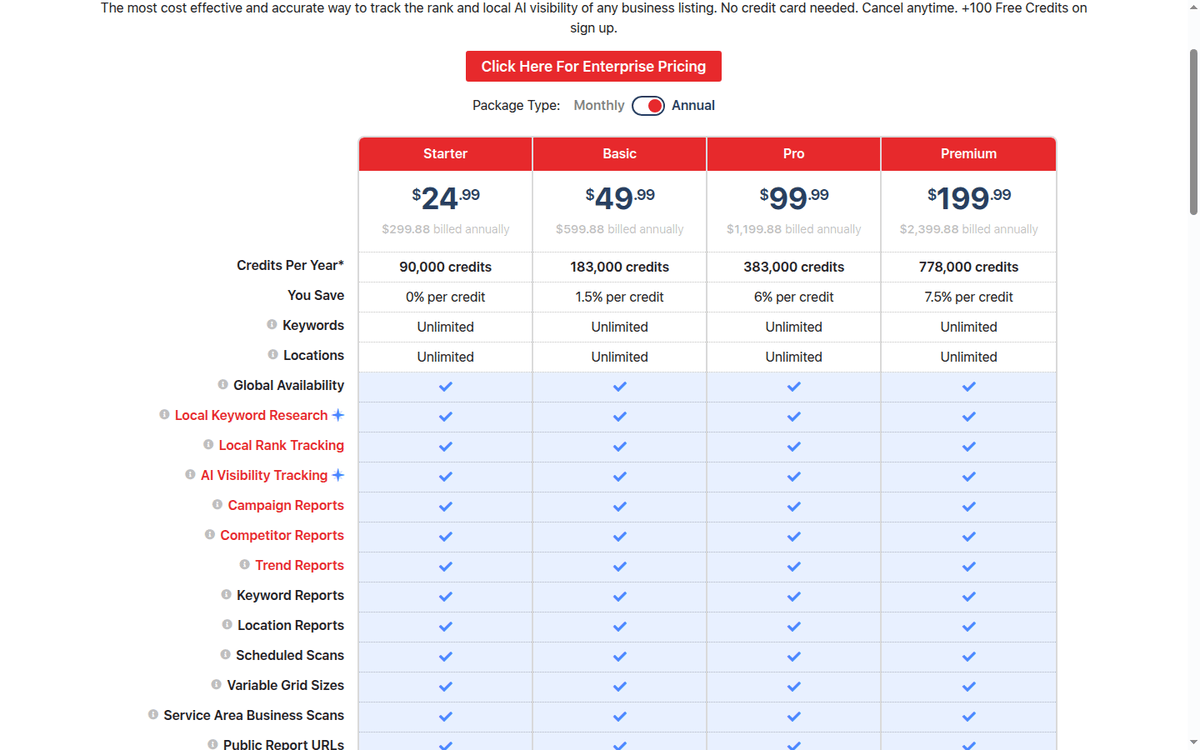Click the '0% per credit' cell
1200x750 pixels.
coord(446,297)
